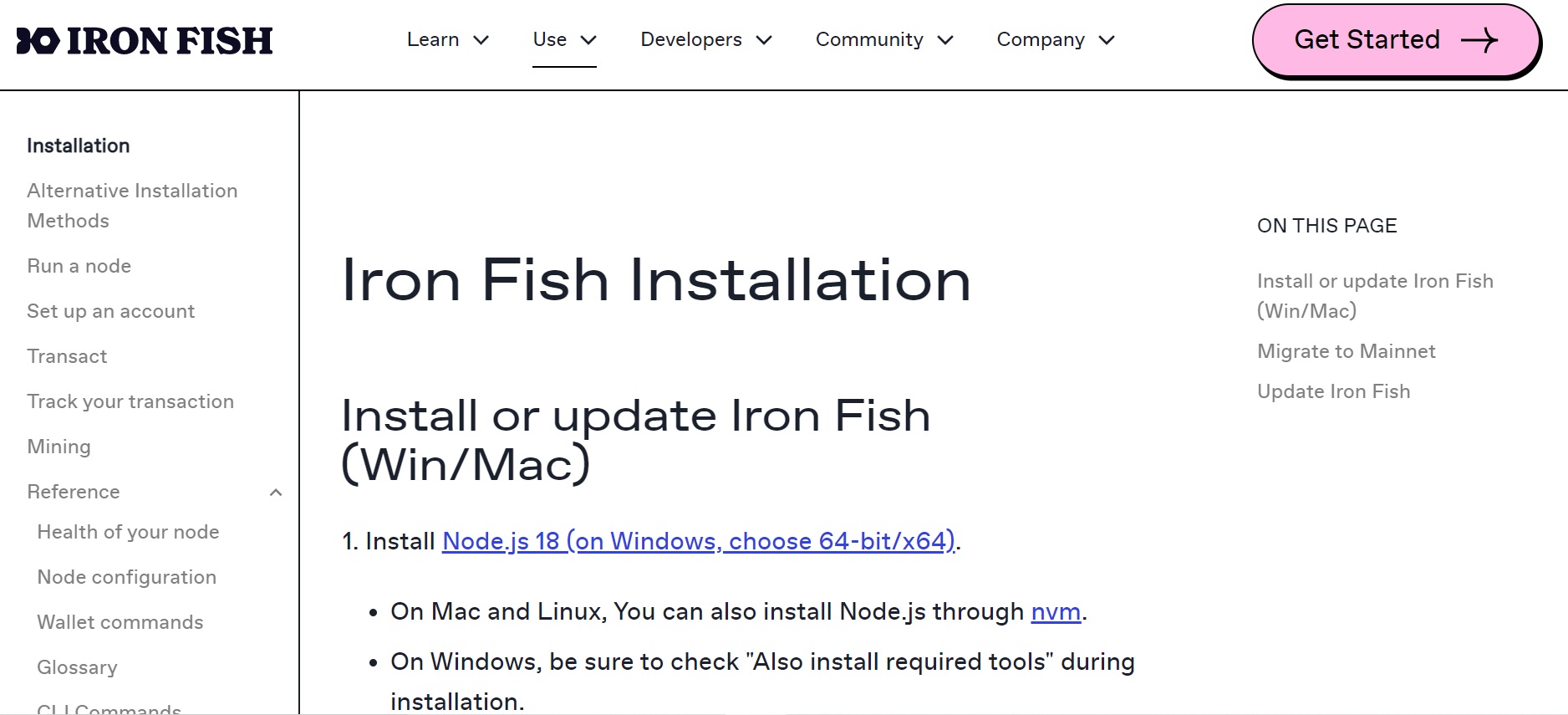Click the Iron Fish logo
This screenshot has height=715, width=1568.
[145, 41]
